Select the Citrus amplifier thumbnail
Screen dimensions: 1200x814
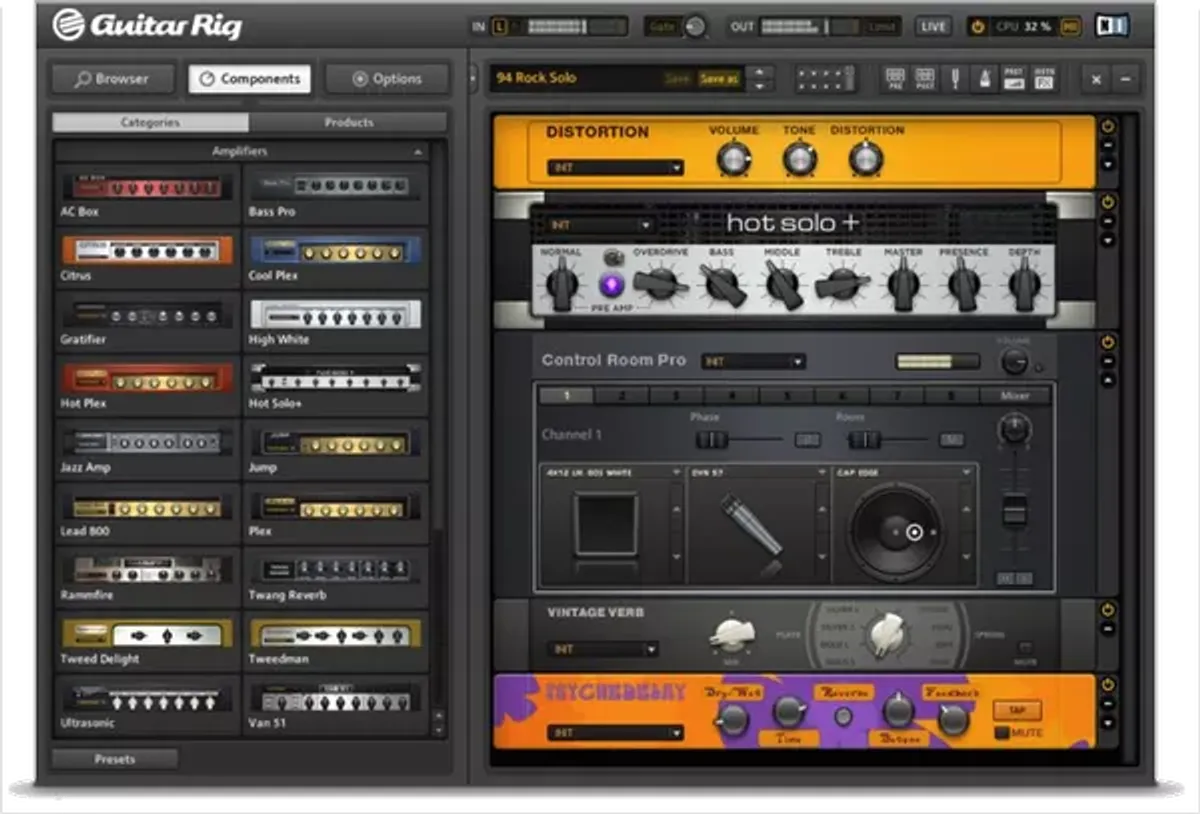145,250
